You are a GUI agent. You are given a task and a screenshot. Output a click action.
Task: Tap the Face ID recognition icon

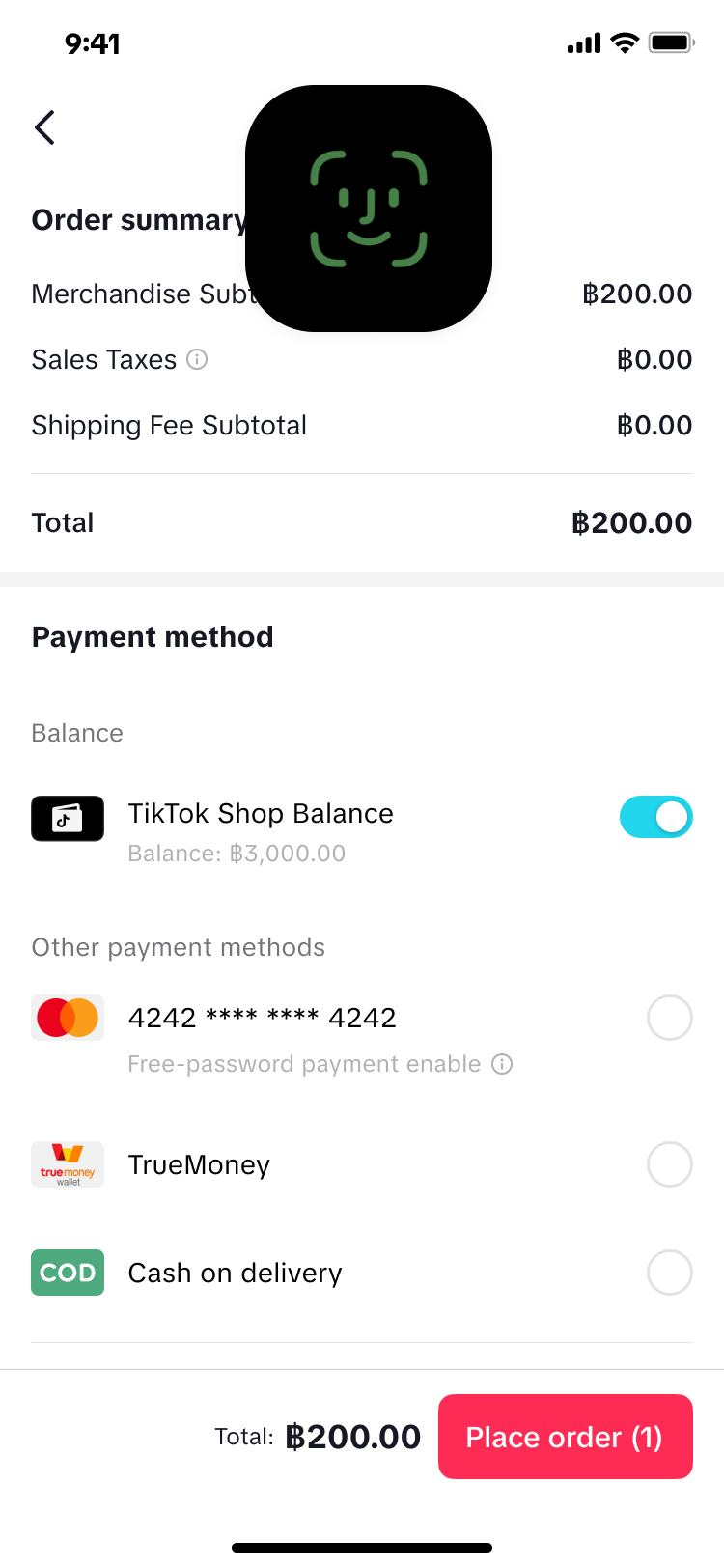[x=369, y=209]
